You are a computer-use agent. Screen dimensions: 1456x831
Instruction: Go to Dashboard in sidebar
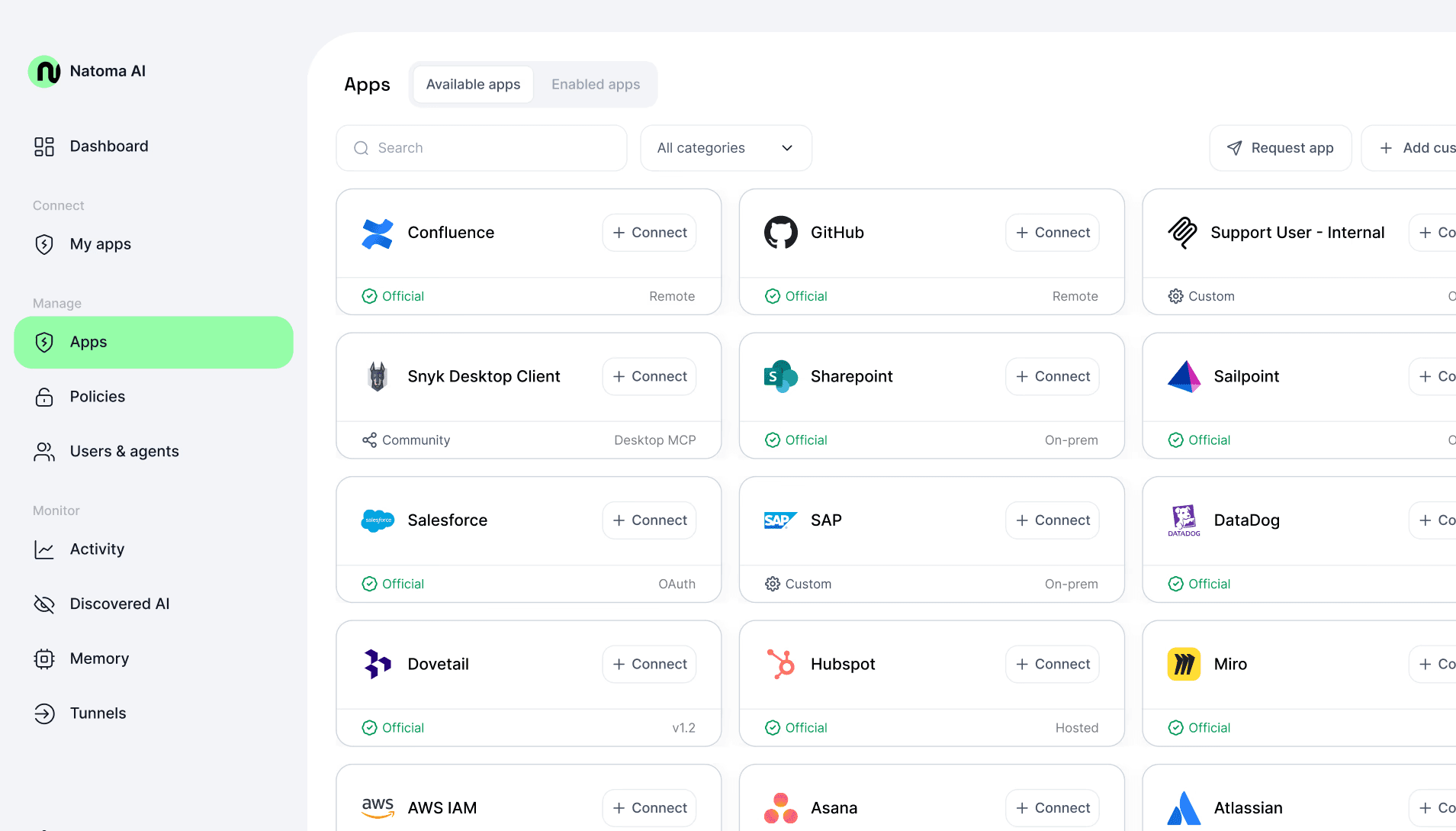(153, 147)
